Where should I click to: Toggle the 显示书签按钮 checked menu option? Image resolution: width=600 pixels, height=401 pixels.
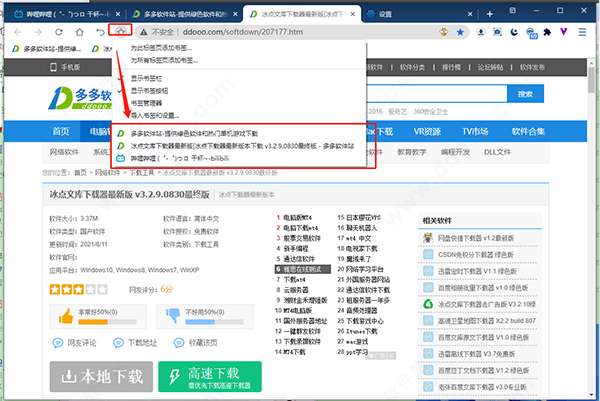[149, 91]
